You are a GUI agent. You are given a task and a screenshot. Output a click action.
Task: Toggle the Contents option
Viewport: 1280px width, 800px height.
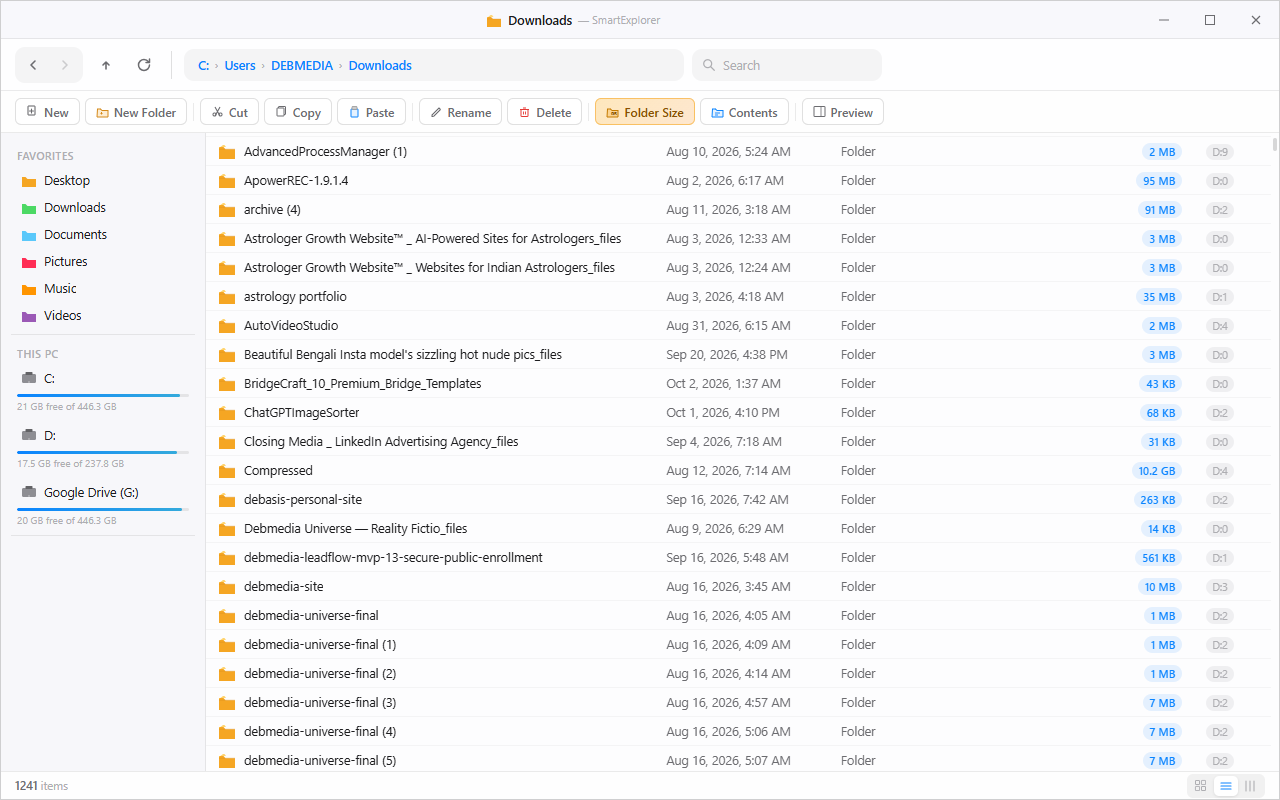745,112
